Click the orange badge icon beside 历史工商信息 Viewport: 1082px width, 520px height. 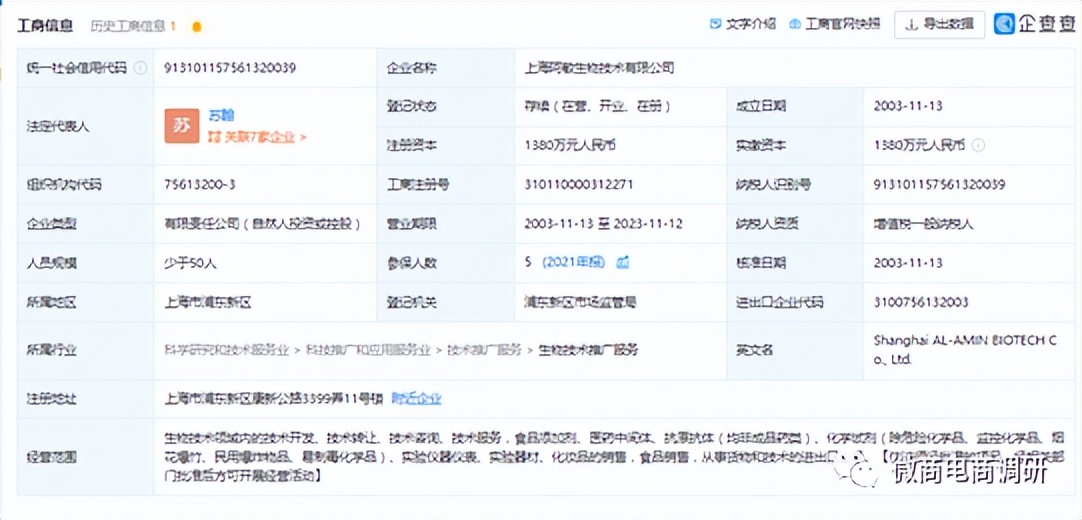point(196,27)
